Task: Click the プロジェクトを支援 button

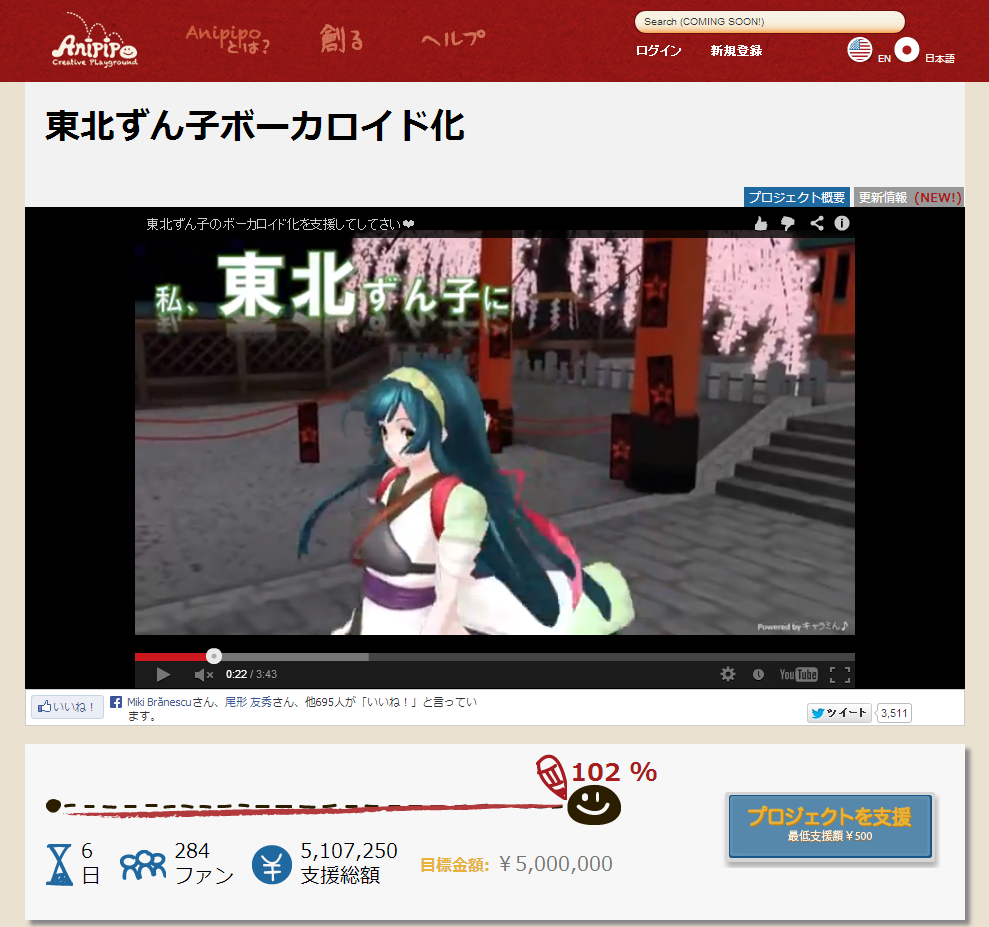Action: click(x=830, y=825)
